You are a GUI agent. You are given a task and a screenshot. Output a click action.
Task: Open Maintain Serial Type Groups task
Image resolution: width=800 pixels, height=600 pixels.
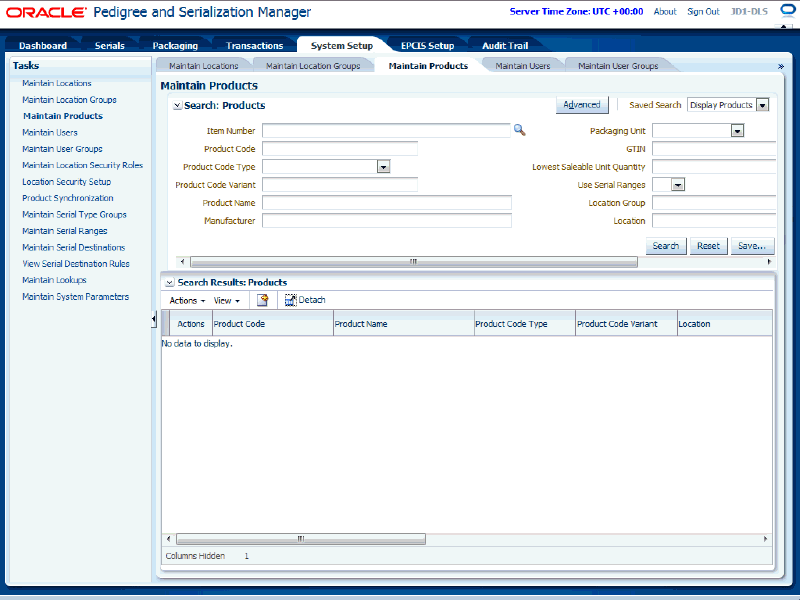74,214
